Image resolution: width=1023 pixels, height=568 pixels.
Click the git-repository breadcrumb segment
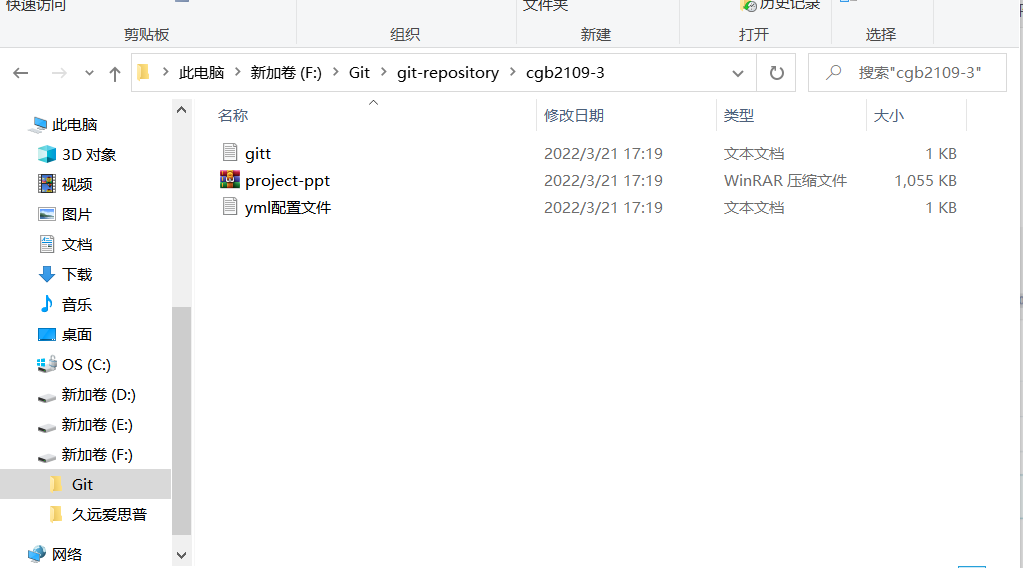(448, 72)
